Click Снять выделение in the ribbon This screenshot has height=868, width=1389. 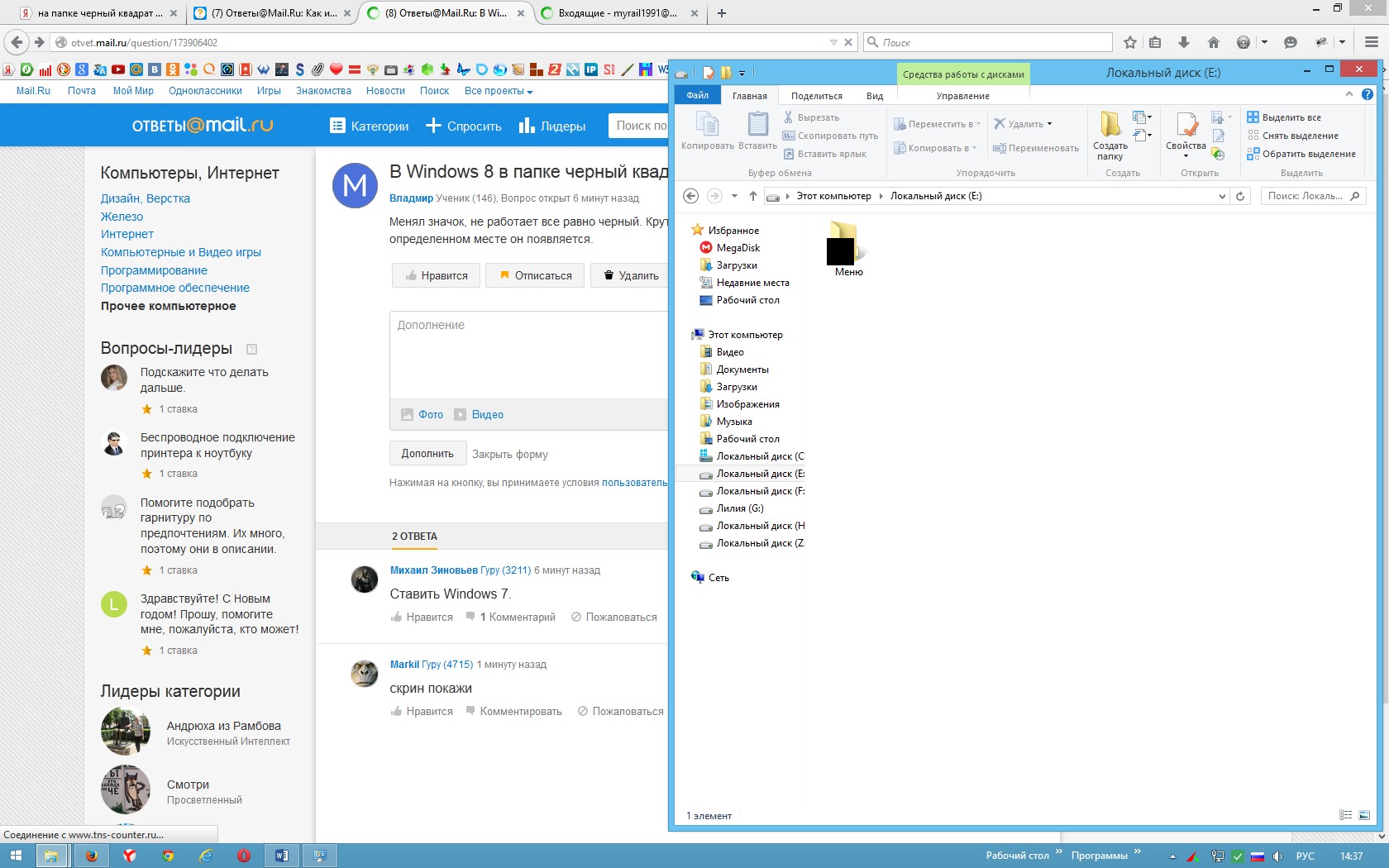coord(1293,136)
